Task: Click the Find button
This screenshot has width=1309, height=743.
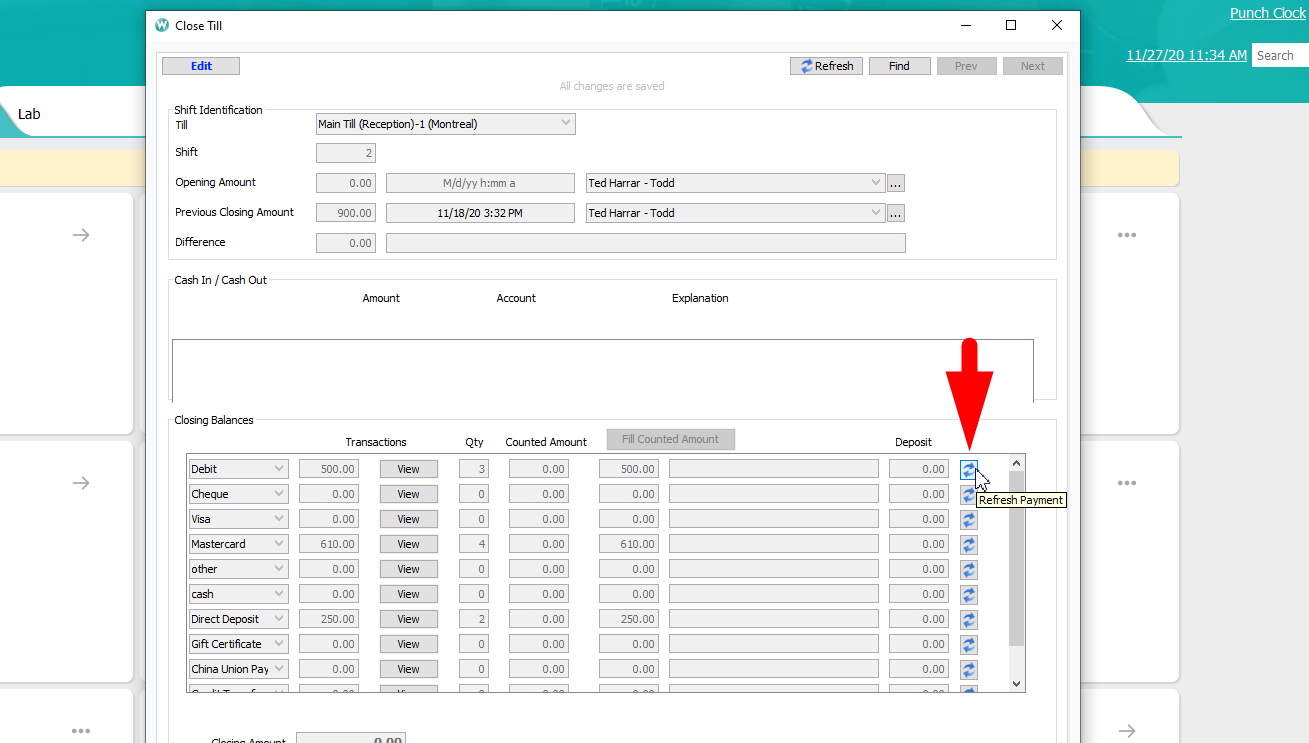Action: (x=899, y=66)
